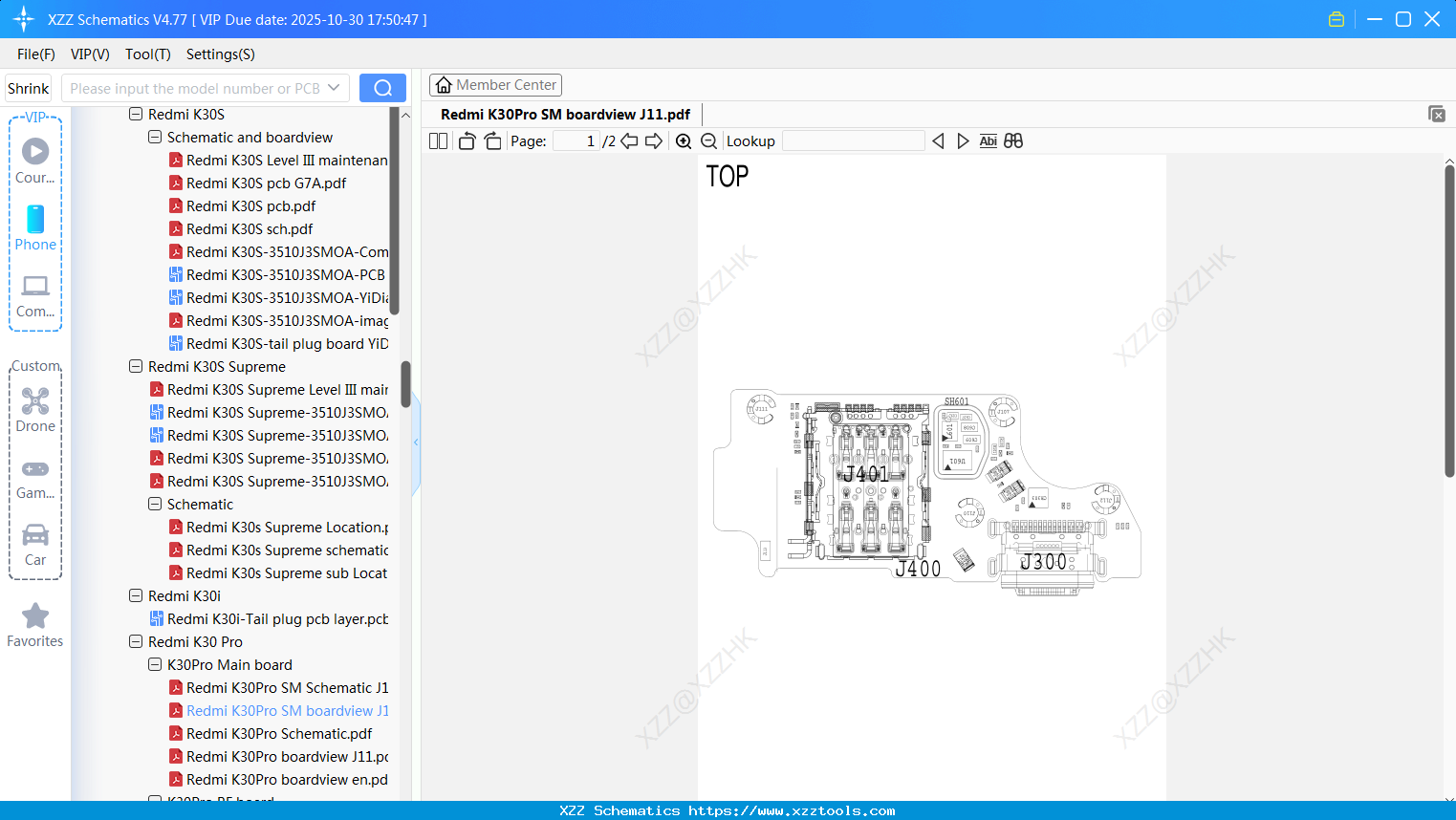The height and width of the screenshot is (820, 1456).
Task: Click the document view vertical scrollbar
Action: click(1449, 320)
